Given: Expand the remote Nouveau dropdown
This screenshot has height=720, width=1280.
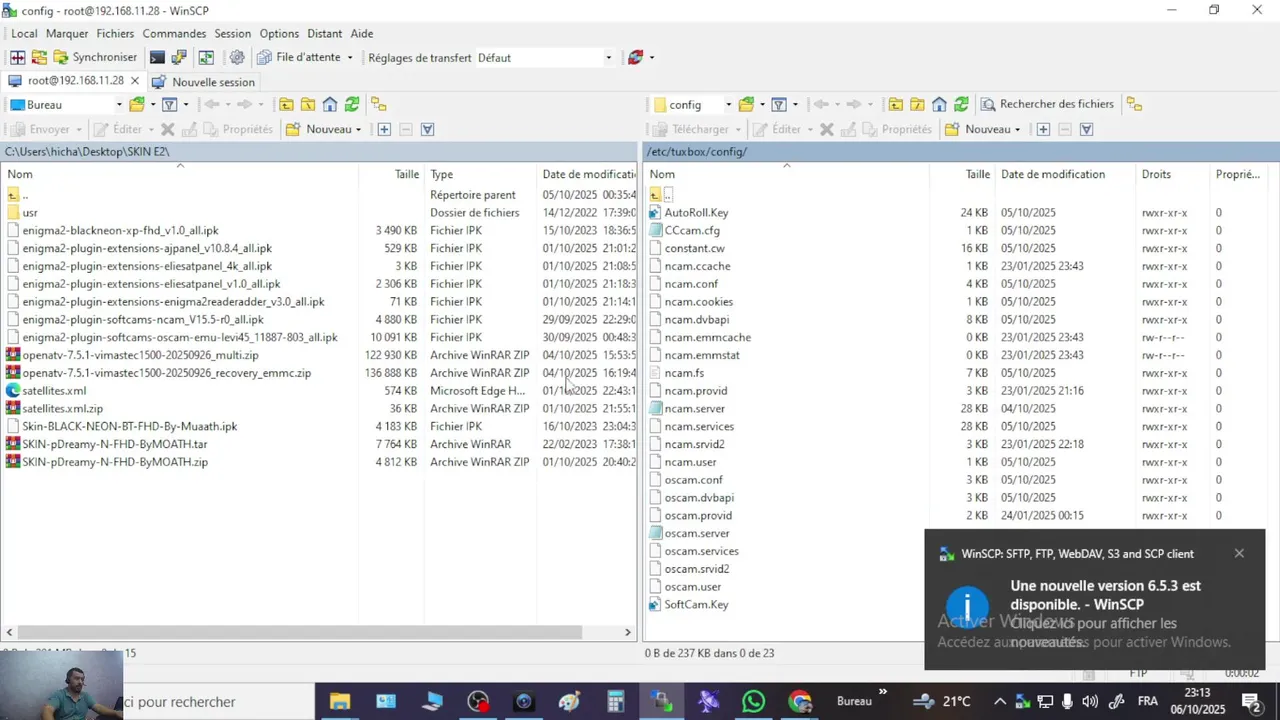Looking at the screenshot, I should pos(1017,129).
